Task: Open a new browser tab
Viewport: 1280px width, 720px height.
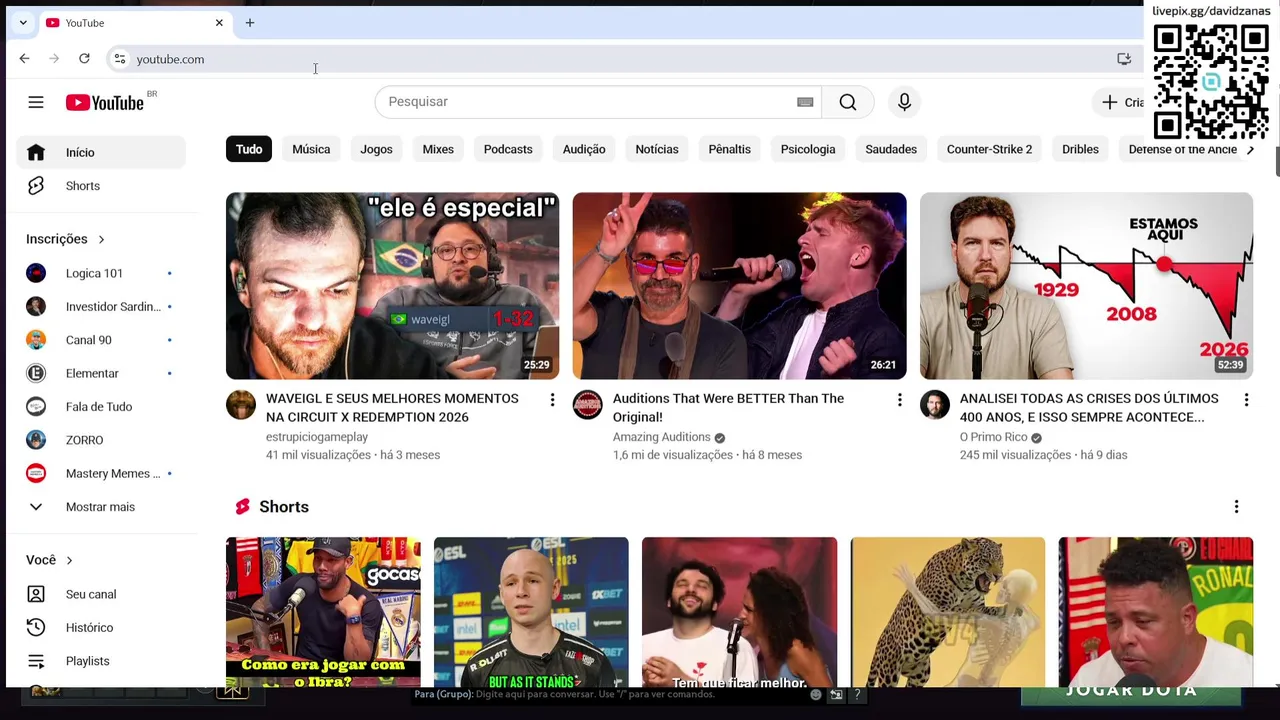Action: pos(250,23)
